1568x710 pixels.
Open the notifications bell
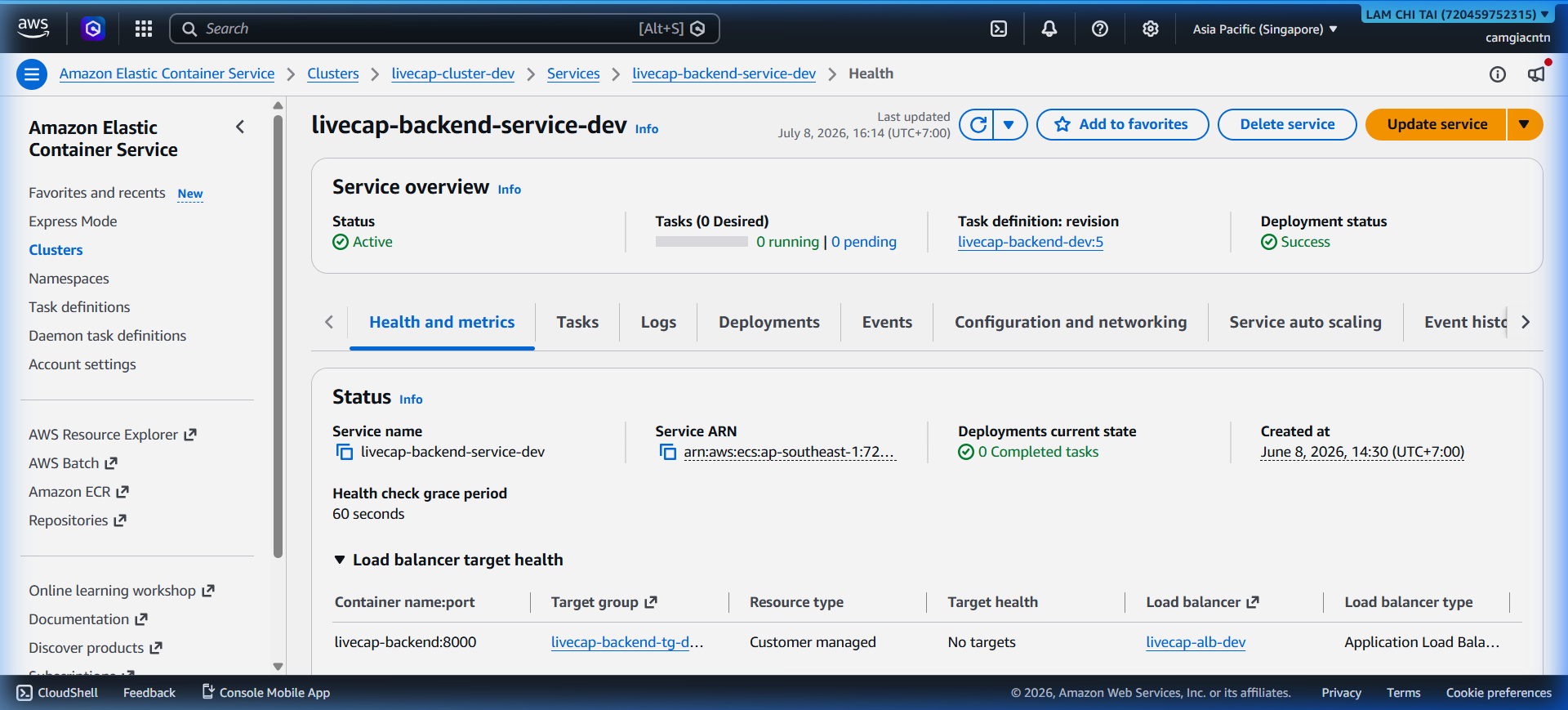[x=1049, y=29]
